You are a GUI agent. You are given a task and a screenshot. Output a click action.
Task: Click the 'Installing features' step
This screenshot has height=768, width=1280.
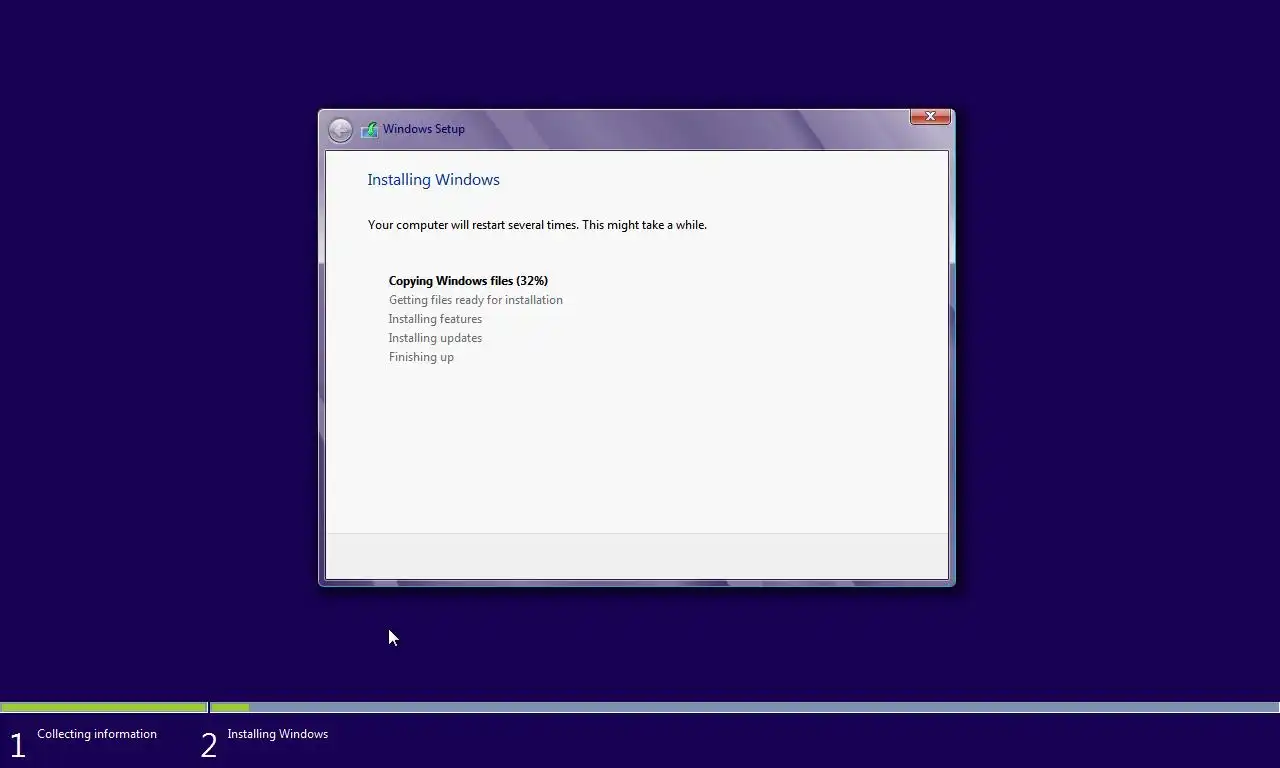pos(435,319)
